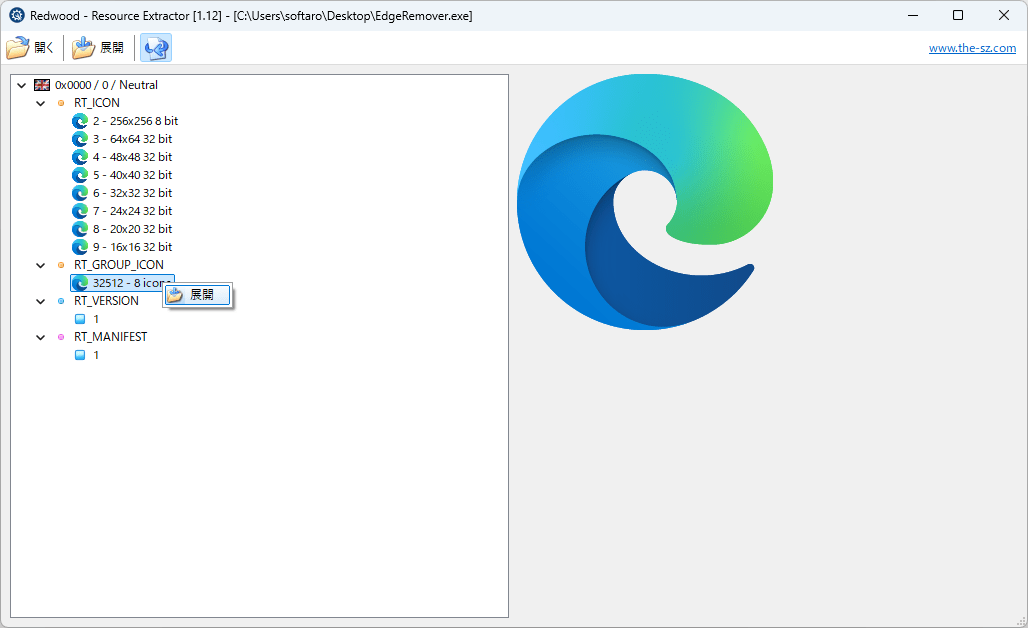
Task: Select the 9 - 16x16 32 bit icon
Action: 123,247
